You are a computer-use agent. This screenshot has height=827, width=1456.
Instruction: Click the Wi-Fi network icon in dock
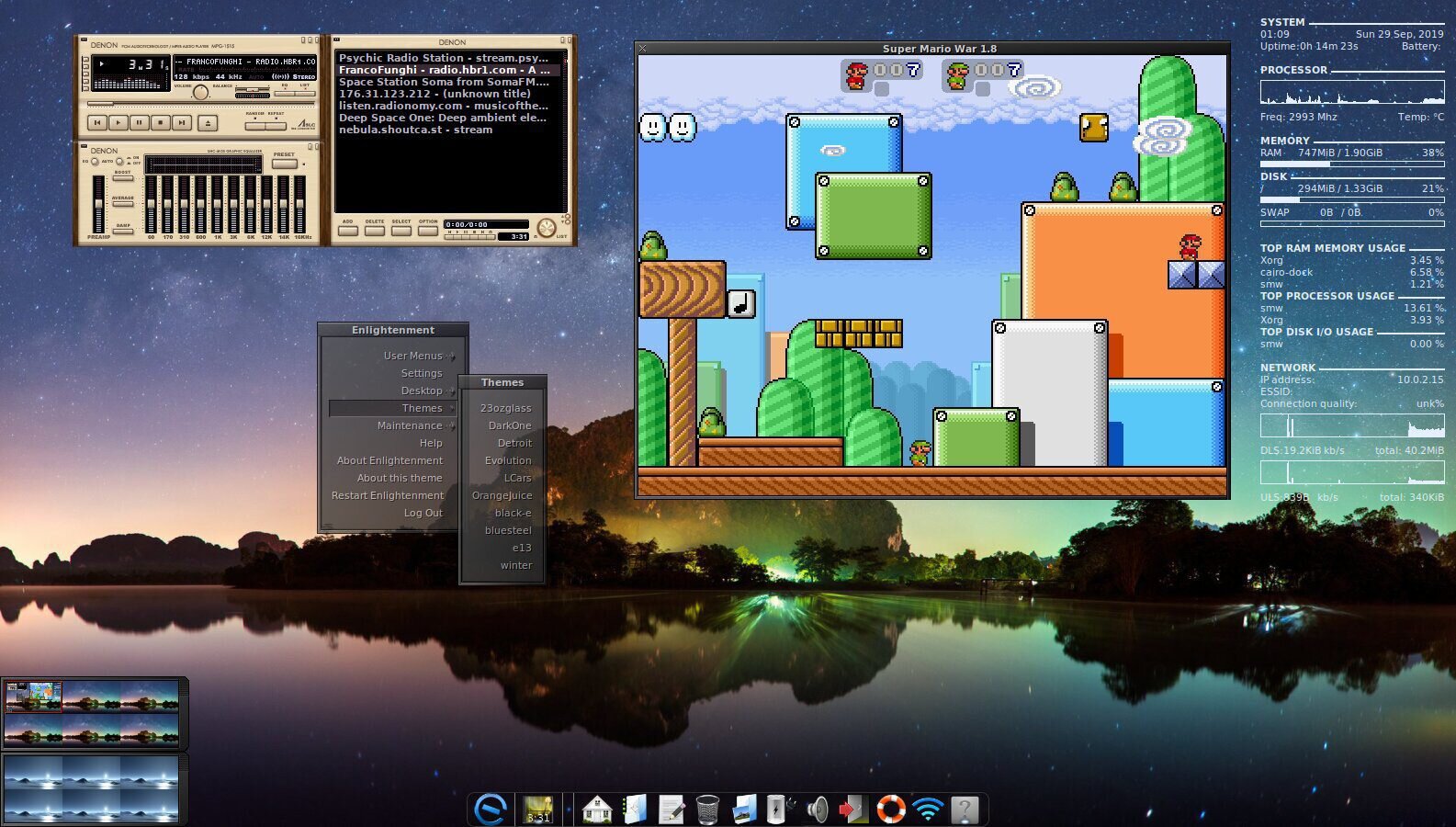(928, 810)
